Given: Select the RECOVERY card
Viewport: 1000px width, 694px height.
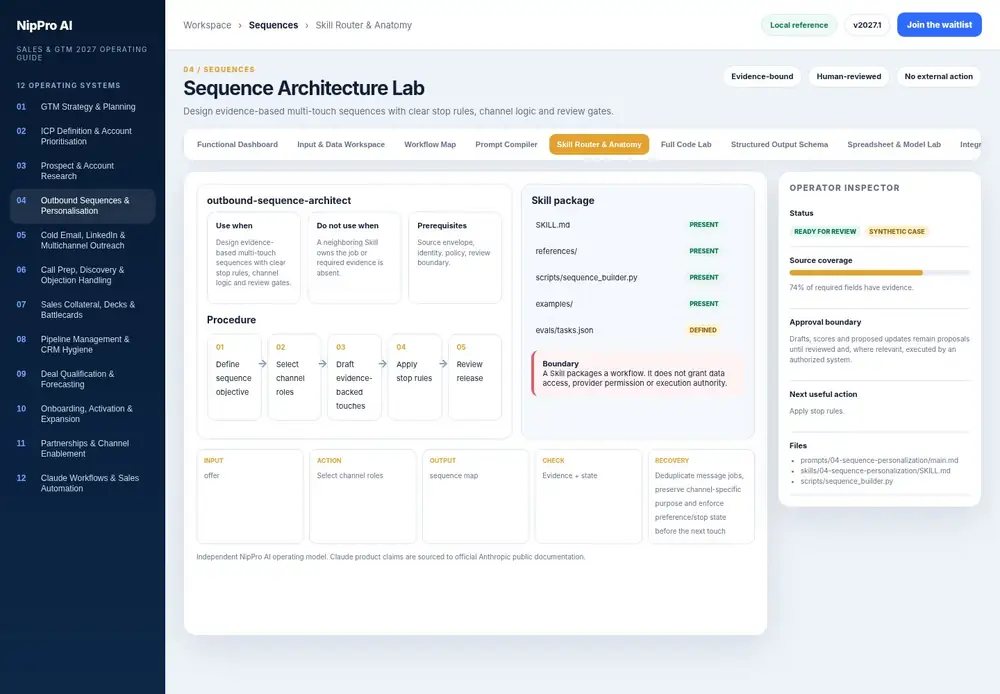Looking at the screenshot, I should point(702,496).
